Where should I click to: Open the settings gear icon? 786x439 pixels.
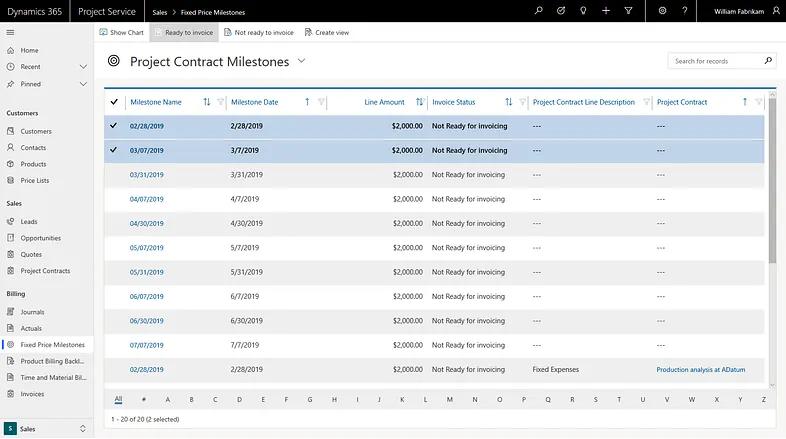(x=663, y=11)
